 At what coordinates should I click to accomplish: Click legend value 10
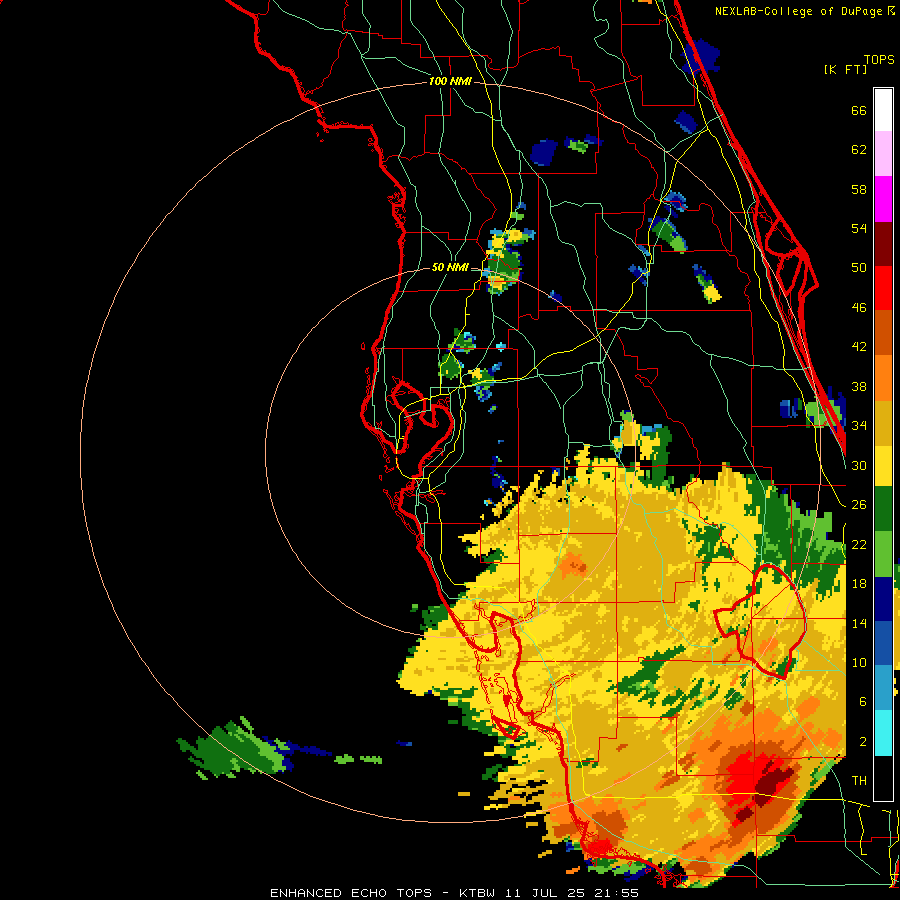point(859,662)
